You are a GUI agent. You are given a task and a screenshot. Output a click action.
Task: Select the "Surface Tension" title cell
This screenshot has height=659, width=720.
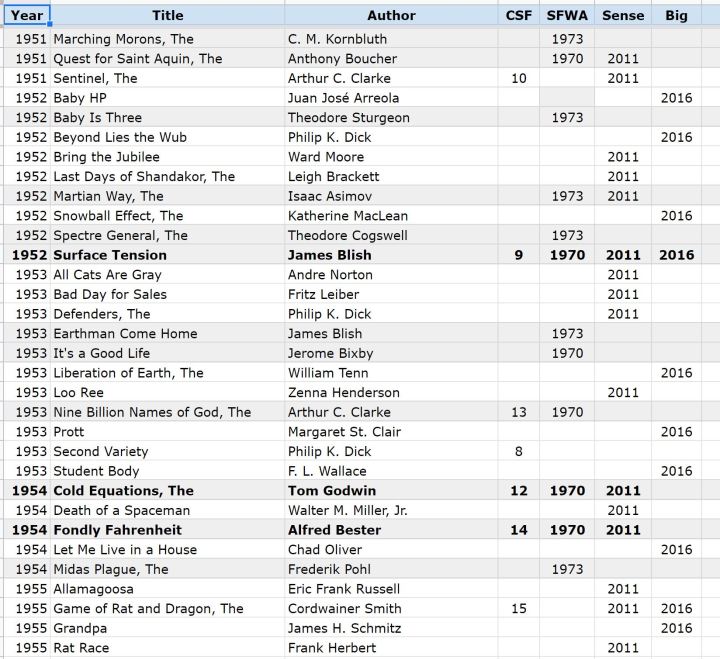coord(110,255)
